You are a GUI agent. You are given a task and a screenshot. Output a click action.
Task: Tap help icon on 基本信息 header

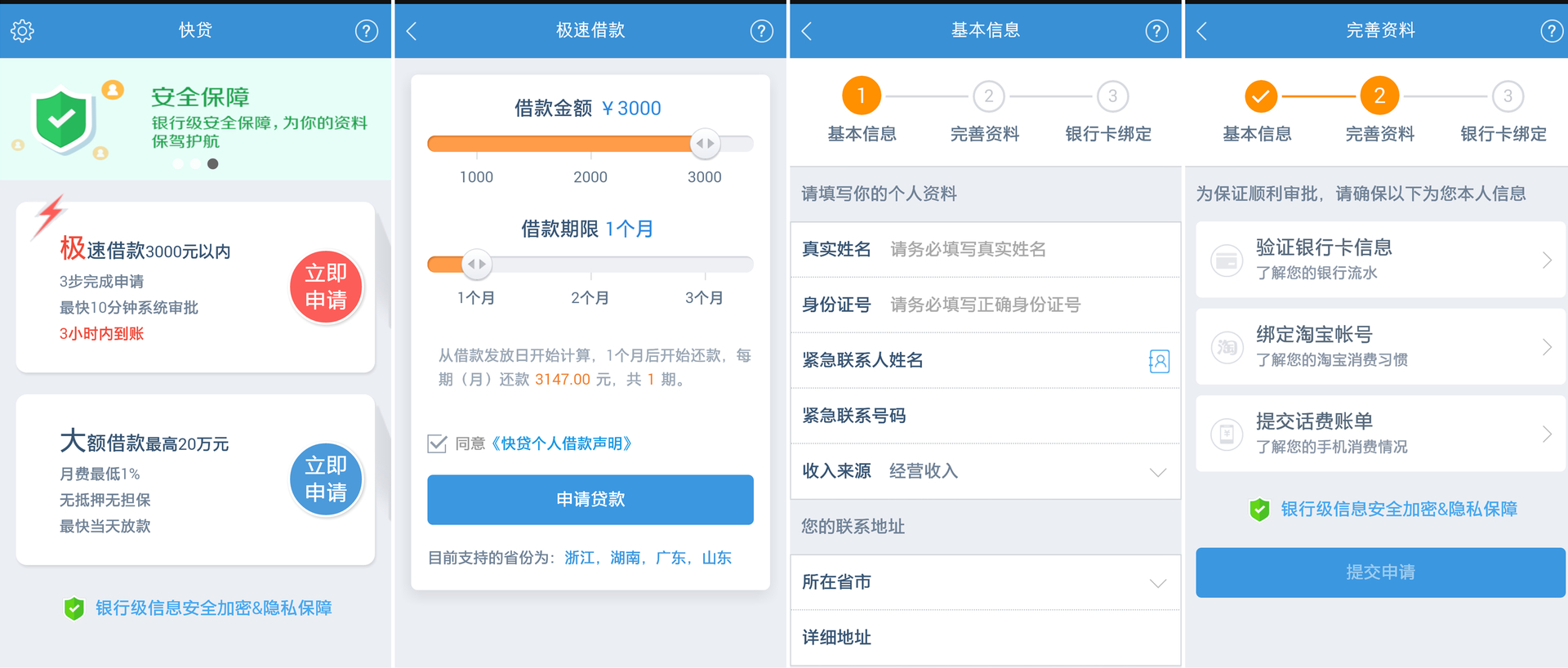(x=1156, y=31)
